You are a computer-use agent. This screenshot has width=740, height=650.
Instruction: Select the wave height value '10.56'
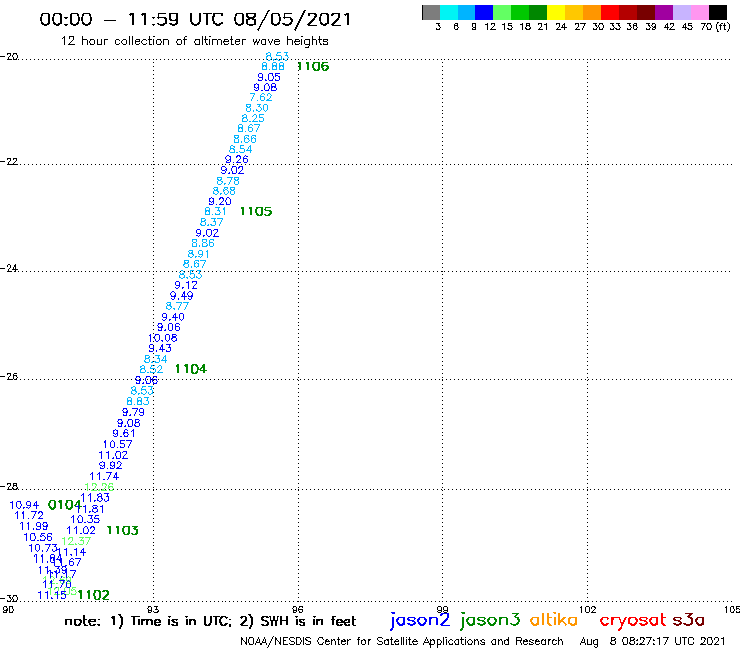click(38, 537)
